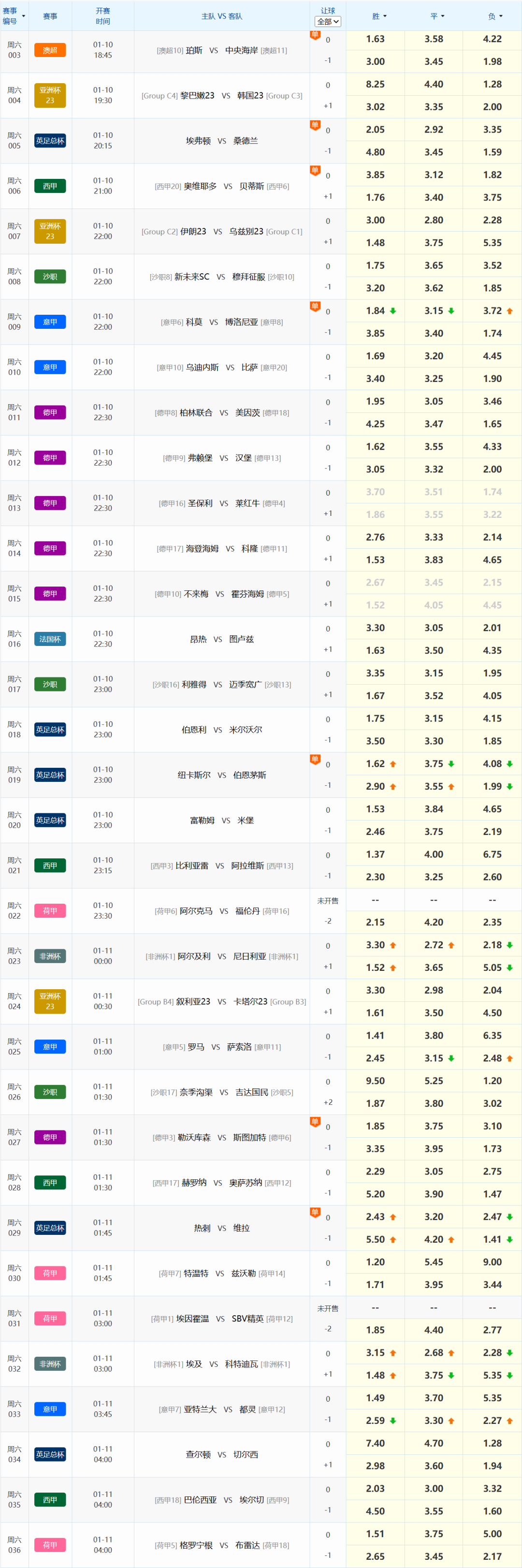Click the 主队 VS 客队 column header
This screenshot has height=1568, width=522.
click(x=222, y=16)
